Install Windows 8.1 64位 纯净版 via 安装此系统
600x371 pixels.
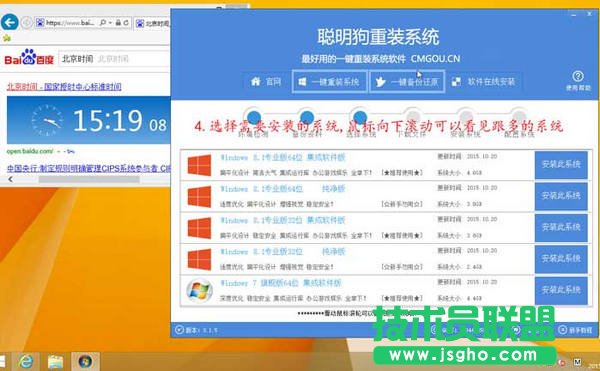click(x=561, y=196)
